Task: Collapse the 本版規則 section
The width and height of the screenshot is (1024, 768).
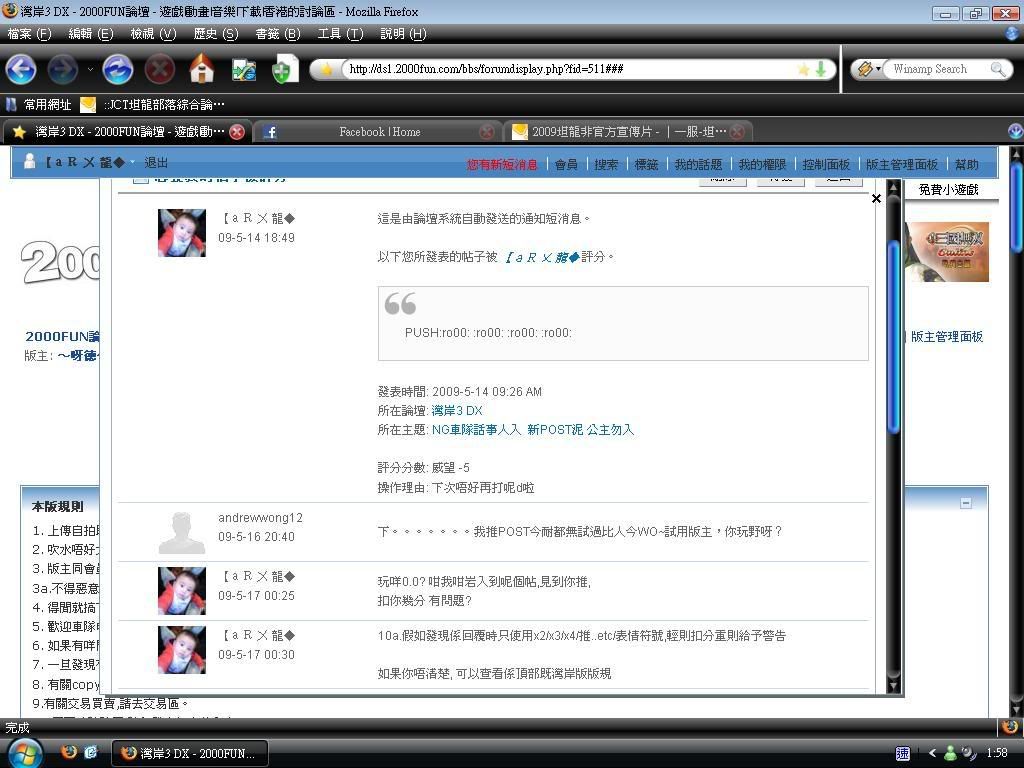Action: coord(965,503)
